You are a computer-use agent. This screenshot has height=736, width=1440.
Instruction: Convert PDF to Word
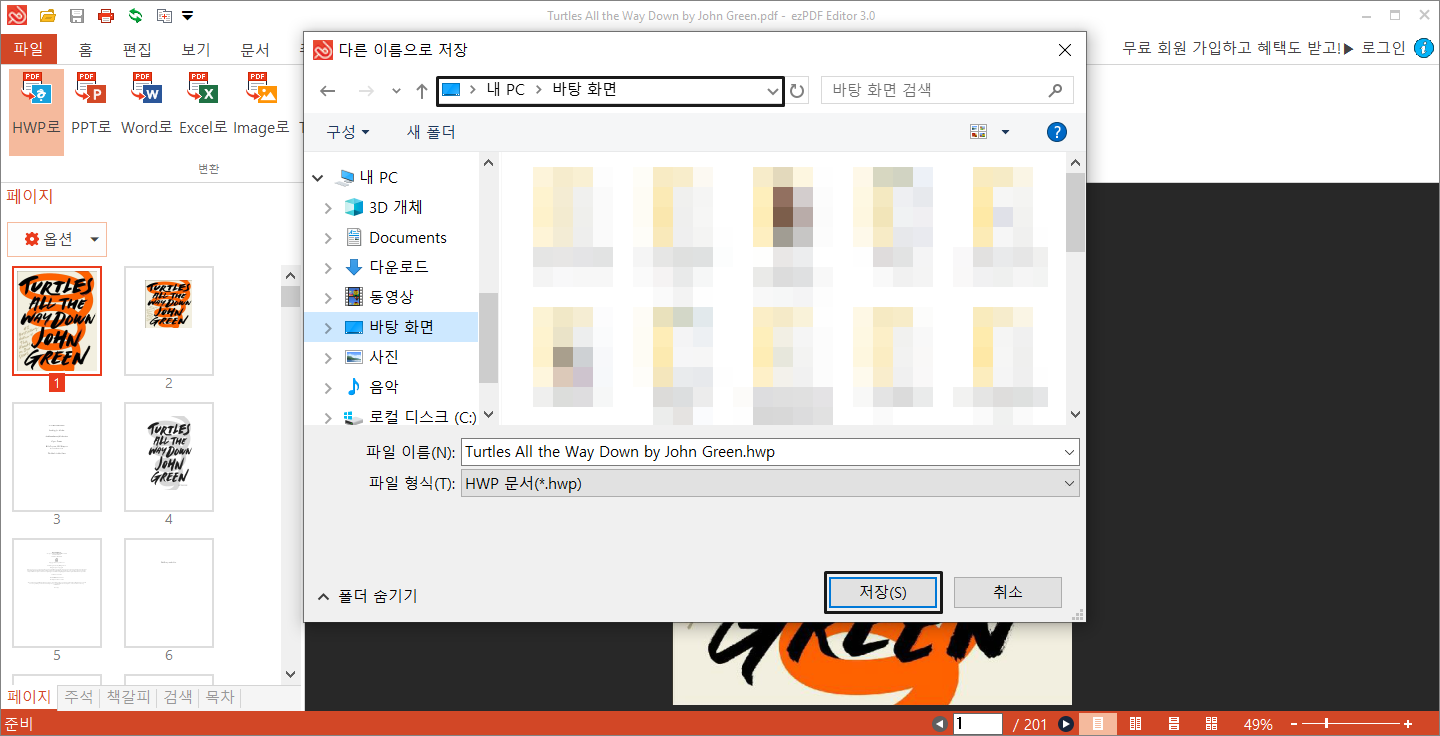click(147, 105)
